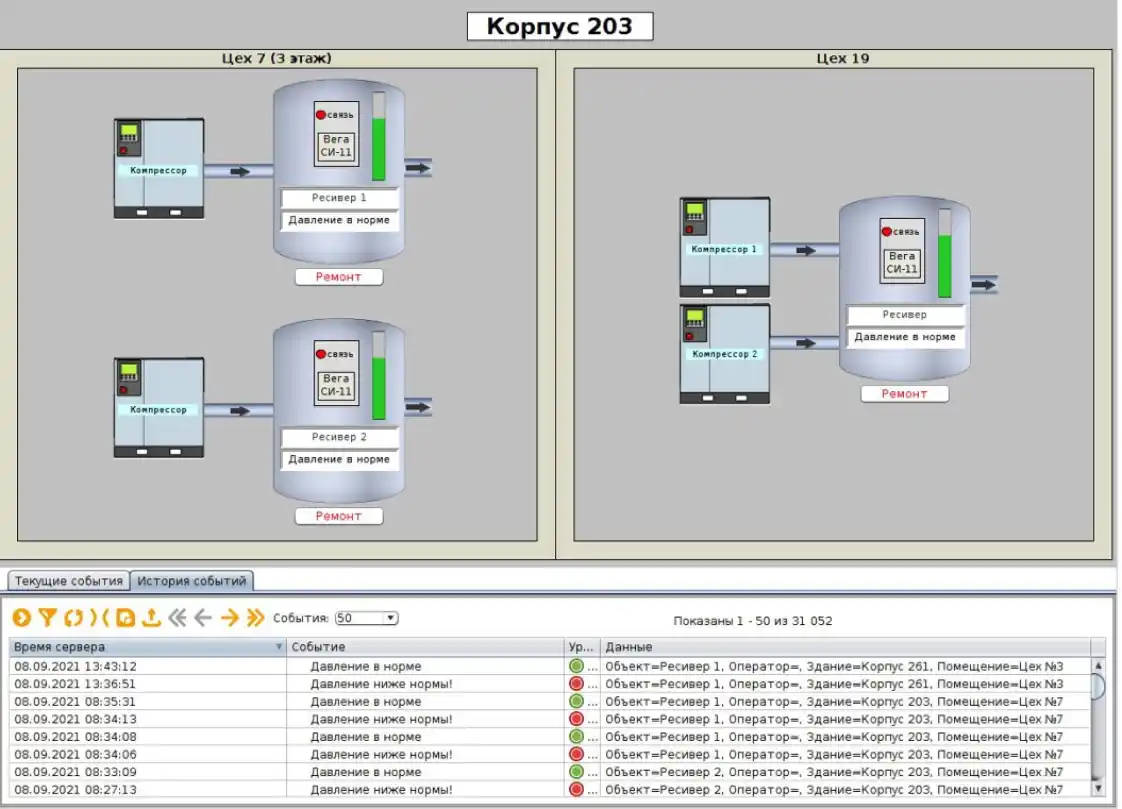Select the История событий tab
Image resolution: width=1122 pixels, height=809 pixels.
(x=191, y=581)
